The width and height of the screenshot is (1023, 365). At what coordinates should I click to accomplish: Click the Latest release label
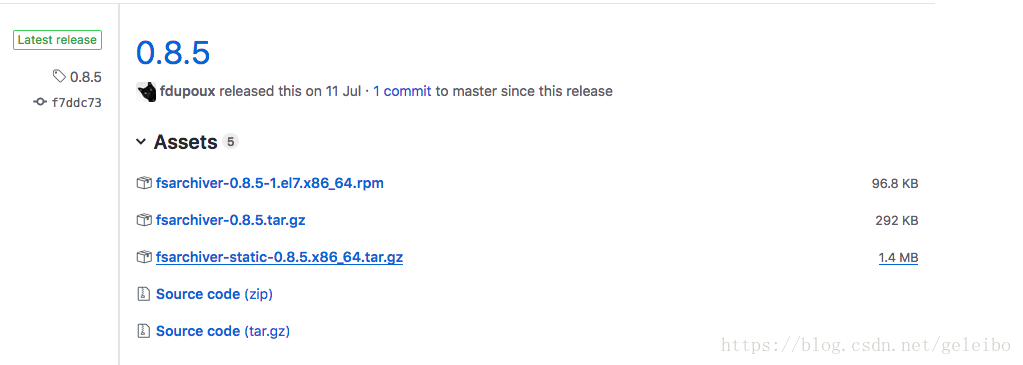[x=57, y=40]
